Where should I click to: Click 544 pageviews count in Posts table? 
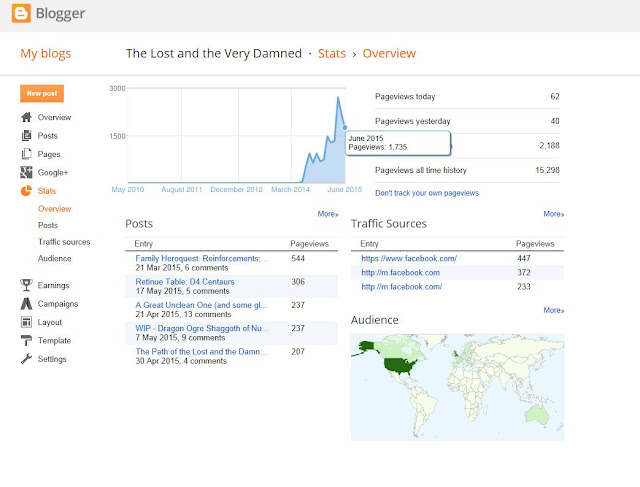(298, 258)
